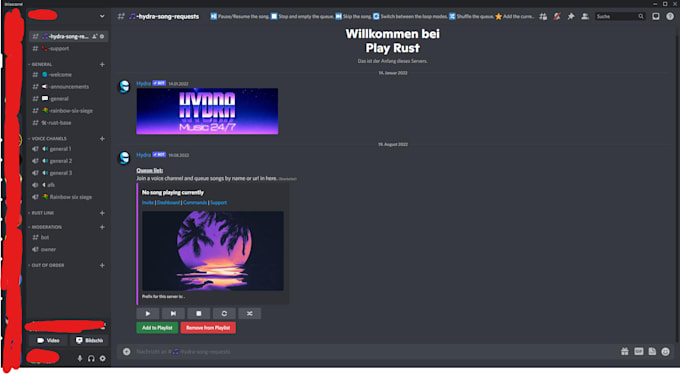This screenshot has height=375, width=680.
Task: Click the plus attachment icon in message bar
Action: (126, 352)
